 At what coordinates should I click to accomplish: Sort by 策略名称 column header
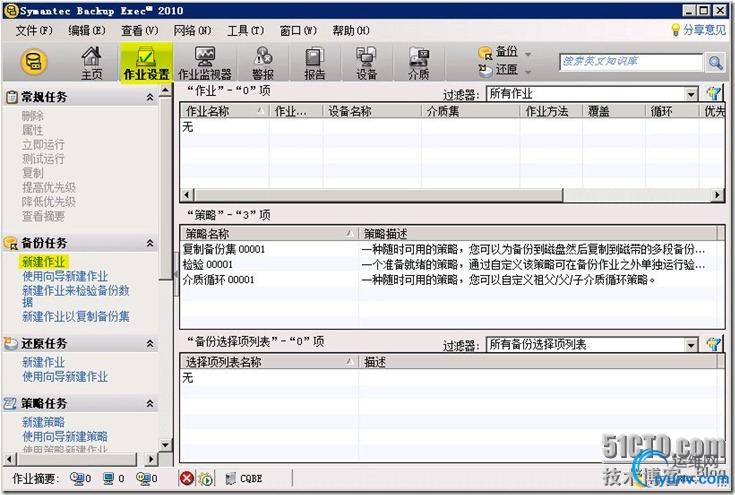pos(269,234)
